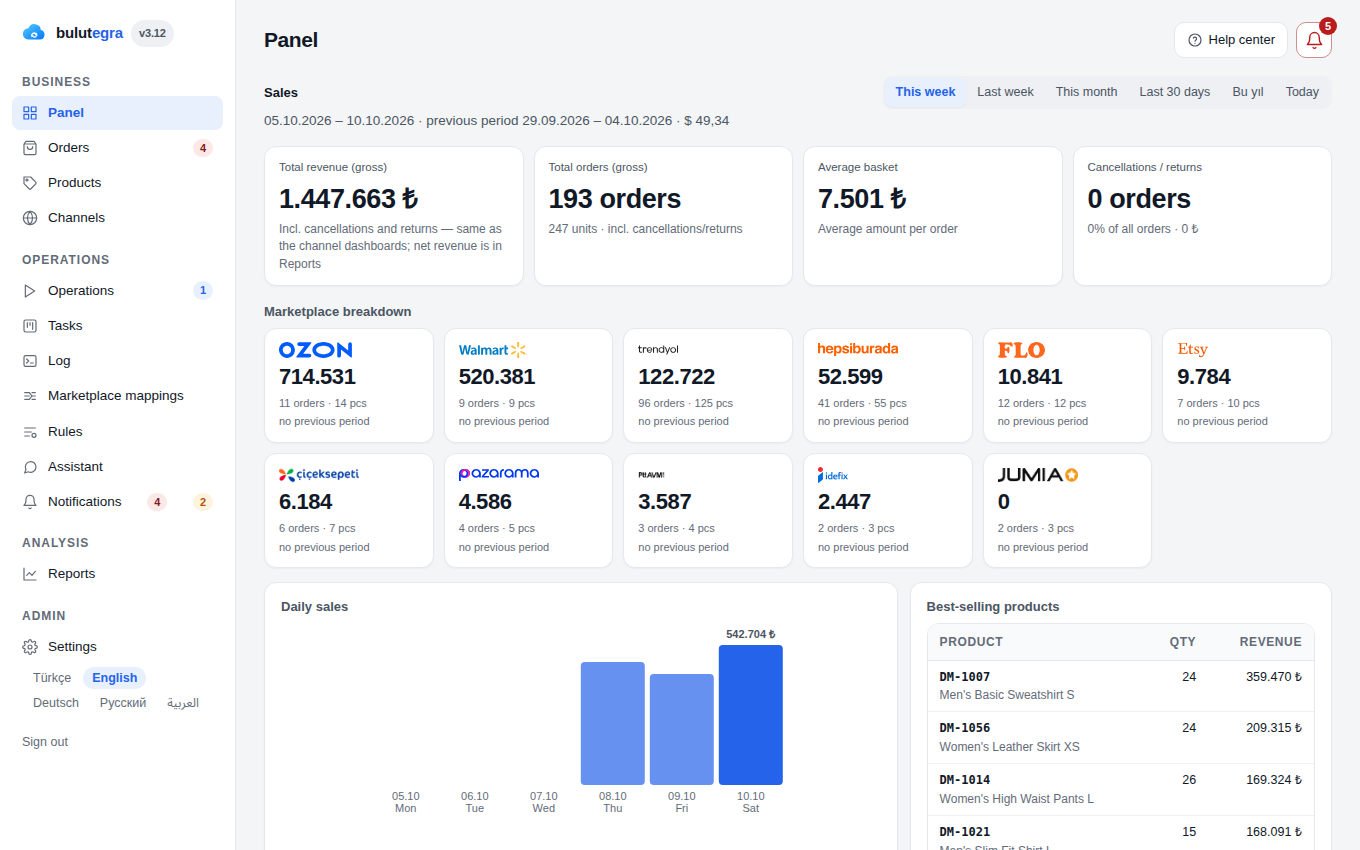Click the pazarama marketplace logo

click(499, 474)
